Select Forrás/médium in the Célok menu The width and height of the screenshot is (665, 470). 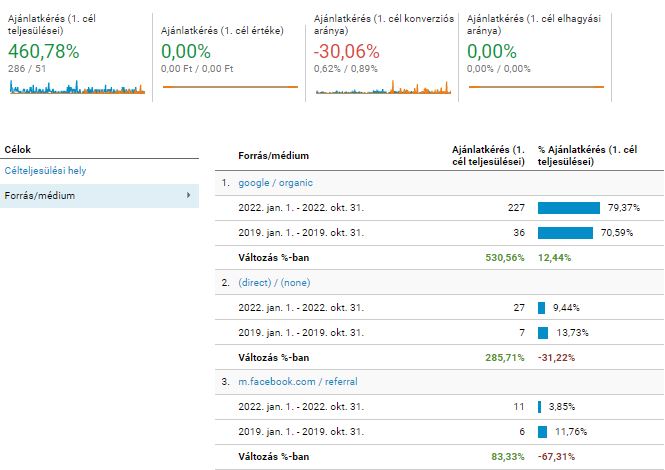coord(40,196)
